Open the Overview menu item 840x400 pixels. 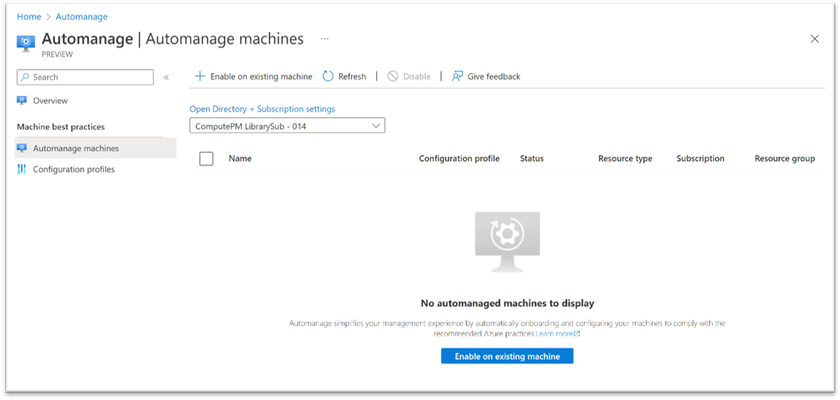50,101
